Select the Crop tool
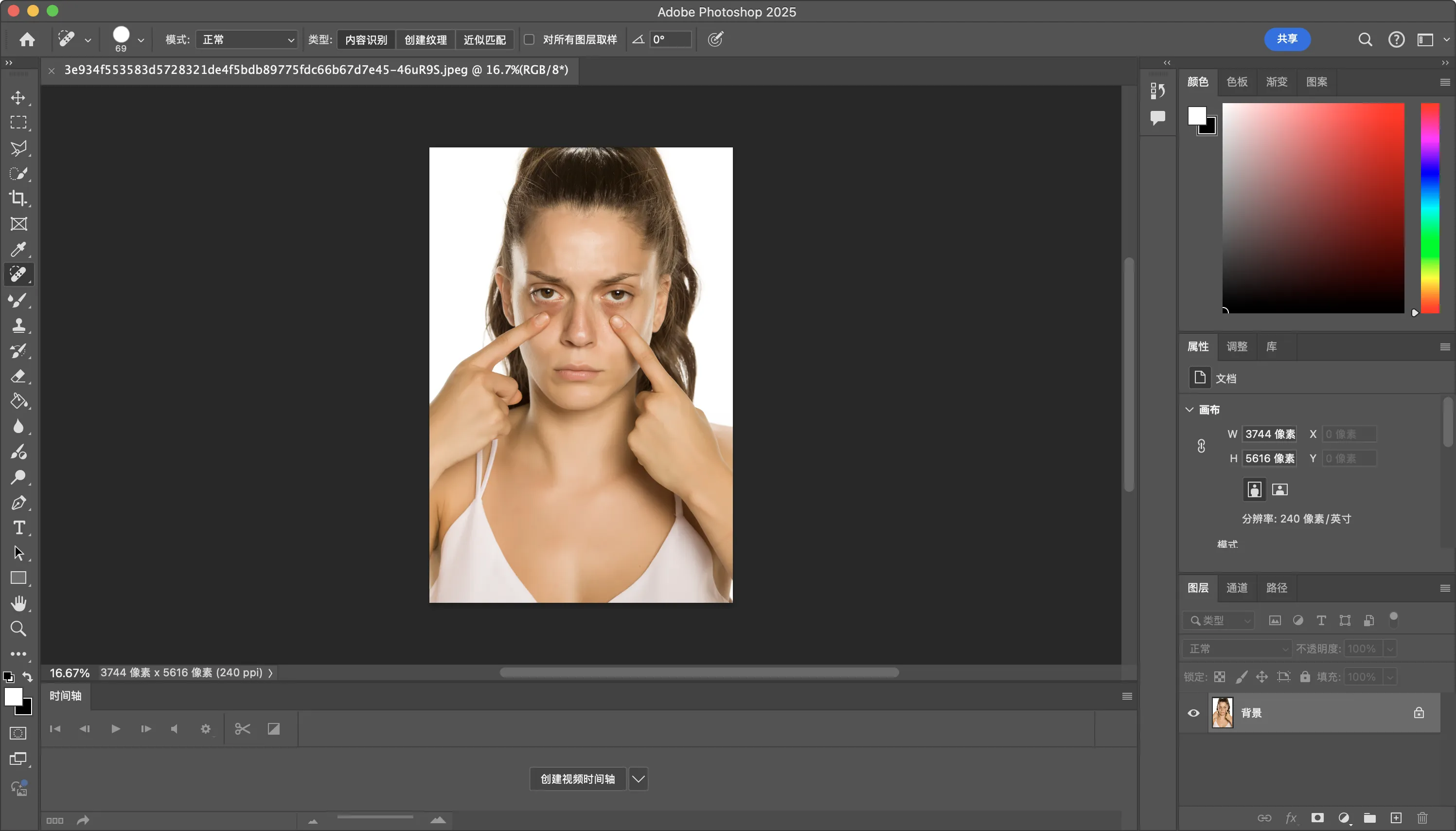Image resolution: width=1456 pixels, height=831 pixels. (18, 199)
